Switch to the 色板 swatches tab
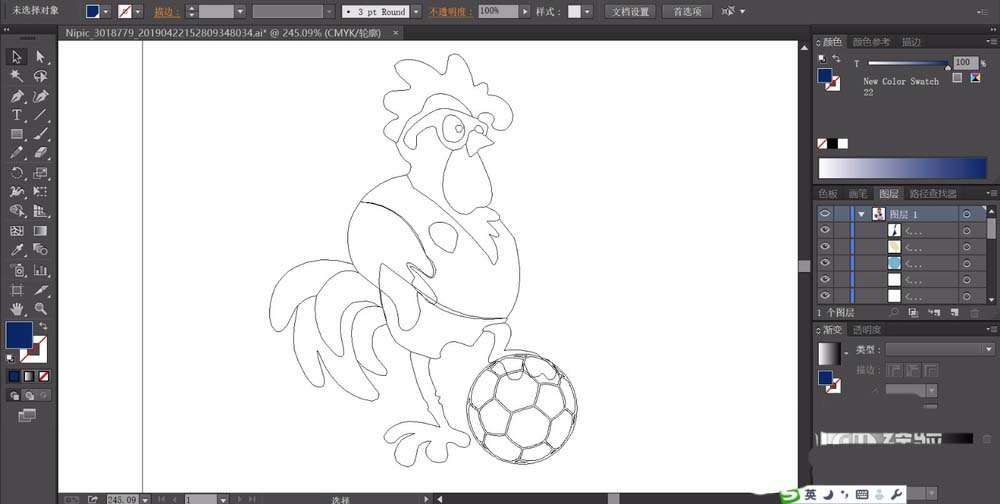 pyautogui.click(x=828, y=193)
